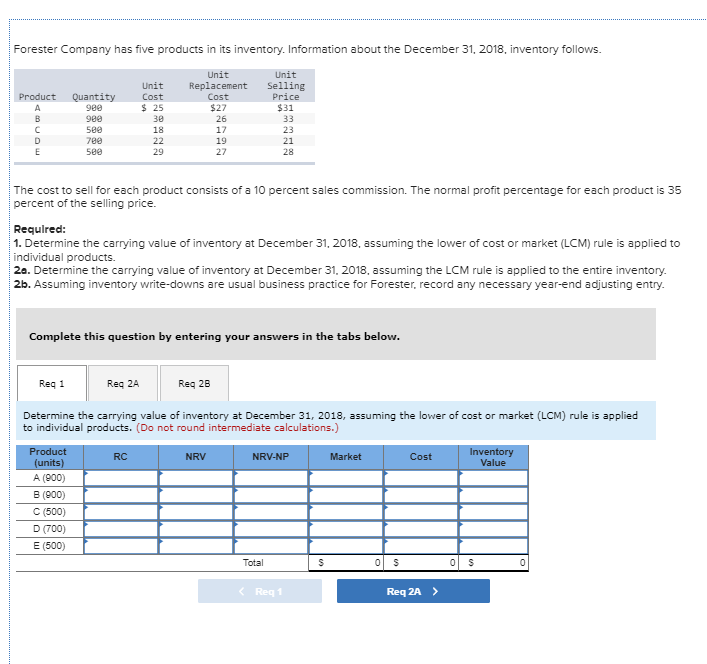This screenshot has width=707, height=664.
Task: Select Cost input cell for product C (500)
Action: 421,512
